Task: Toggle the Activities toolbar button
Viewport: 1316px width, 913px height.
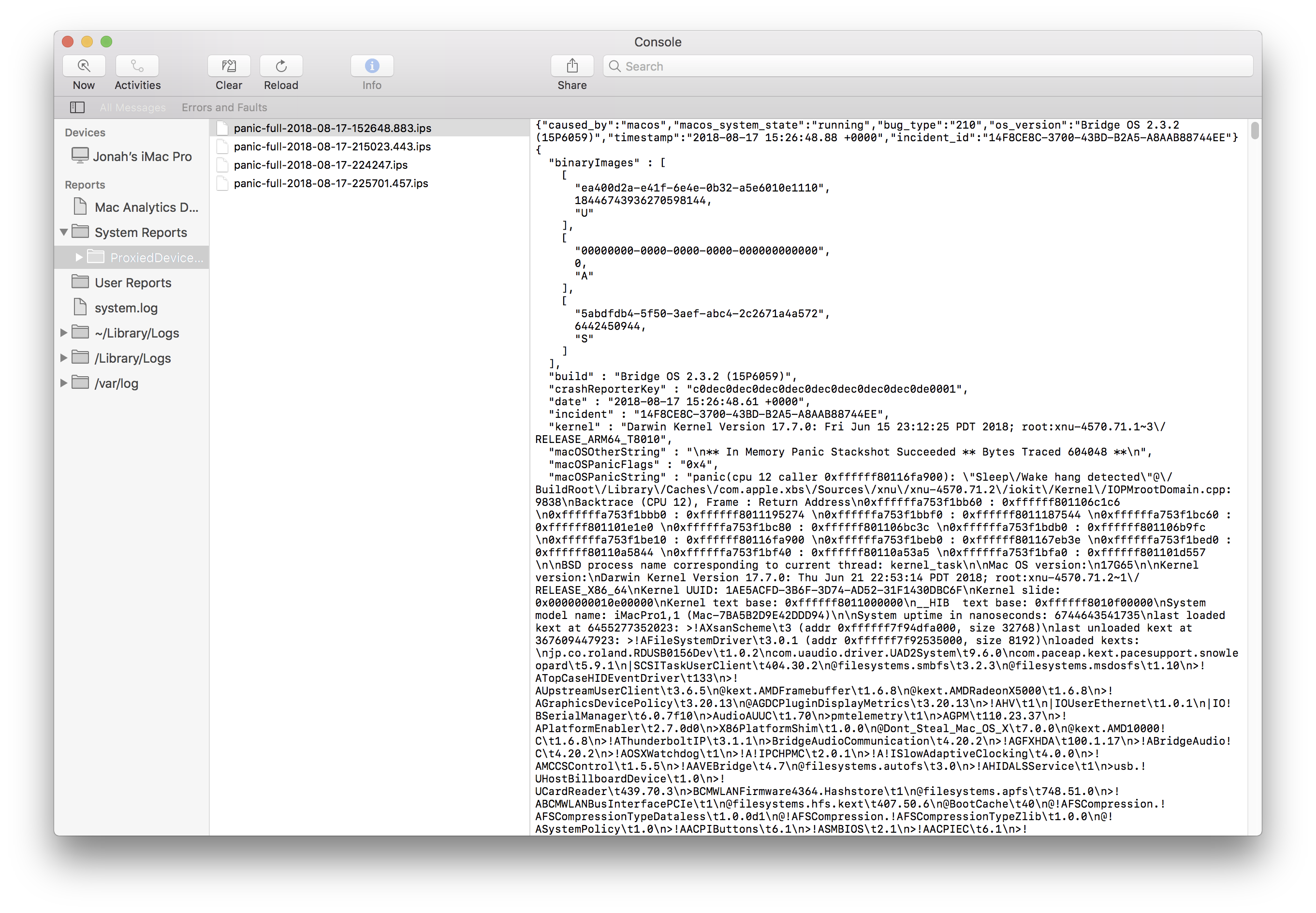Action: click(137, 66)
